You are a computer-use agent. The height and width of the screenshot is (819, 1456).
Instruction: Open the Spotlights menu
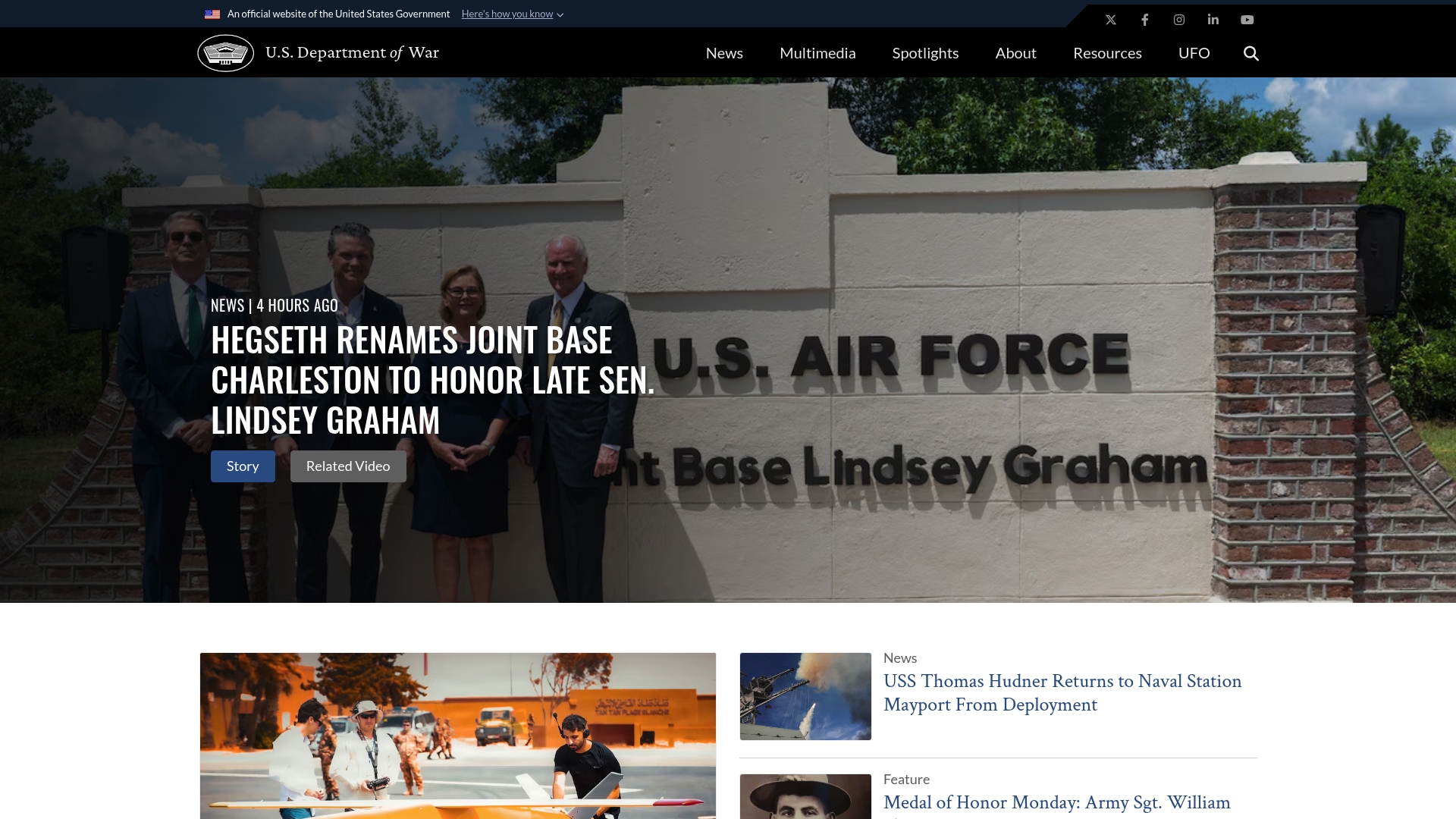tap(925, 53)
